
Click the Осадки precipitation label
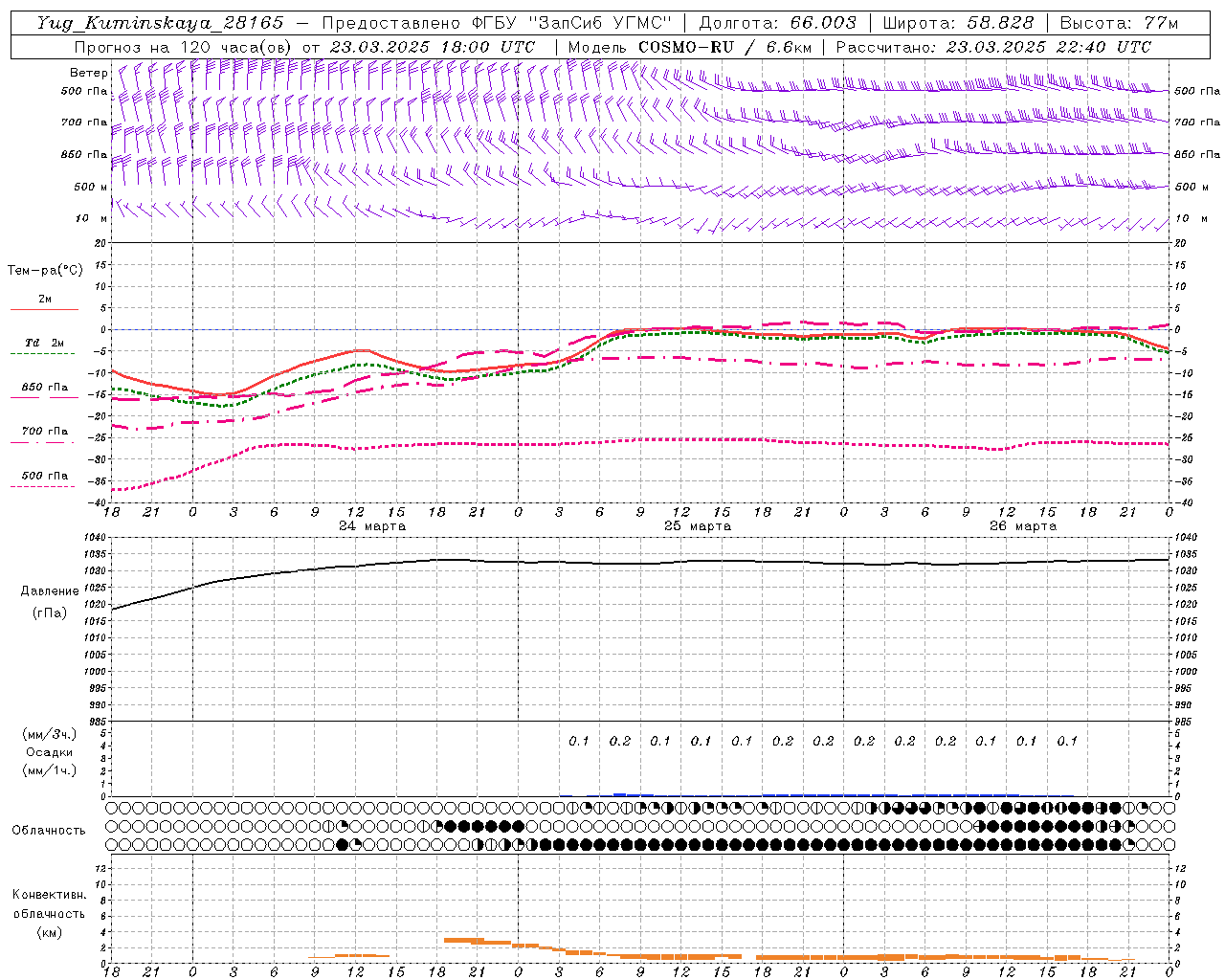point(50,752)
